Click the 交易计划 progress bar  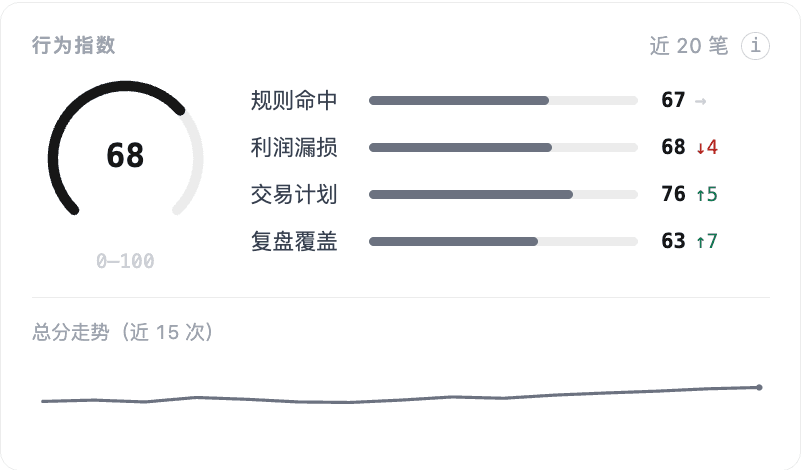503,194
